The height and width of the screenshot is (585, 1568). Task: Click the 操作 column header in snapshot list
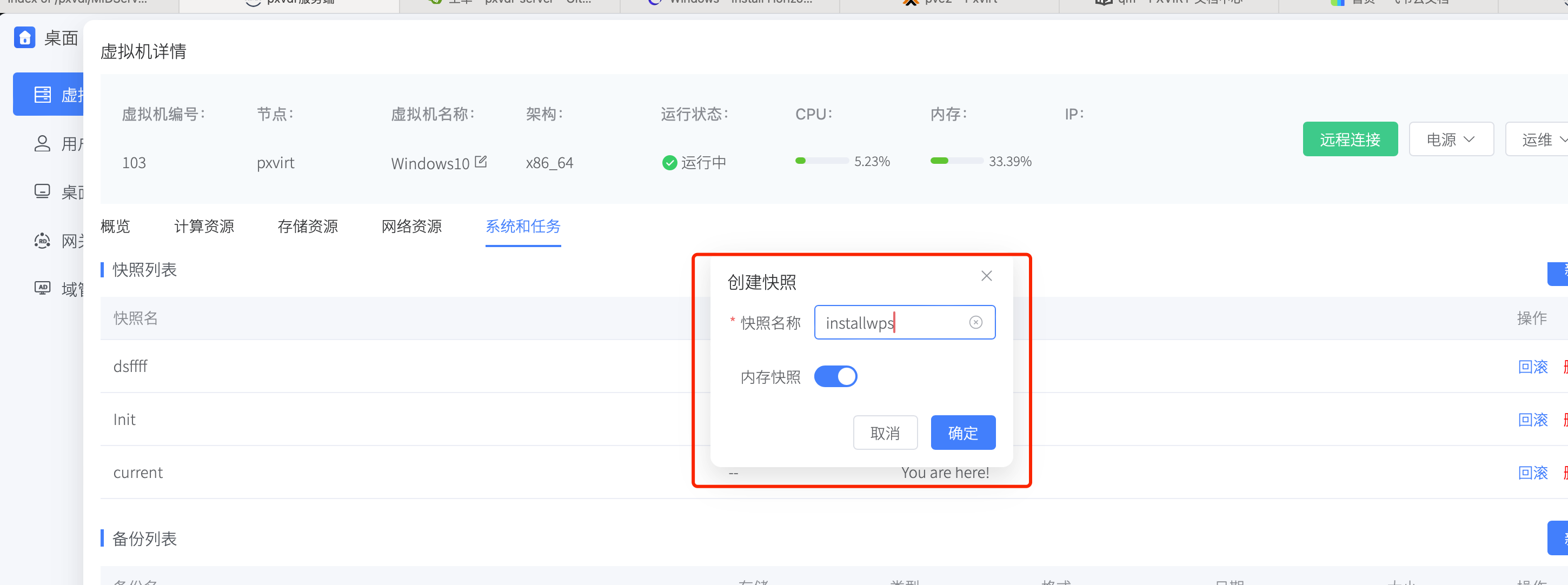point(1531,318)
